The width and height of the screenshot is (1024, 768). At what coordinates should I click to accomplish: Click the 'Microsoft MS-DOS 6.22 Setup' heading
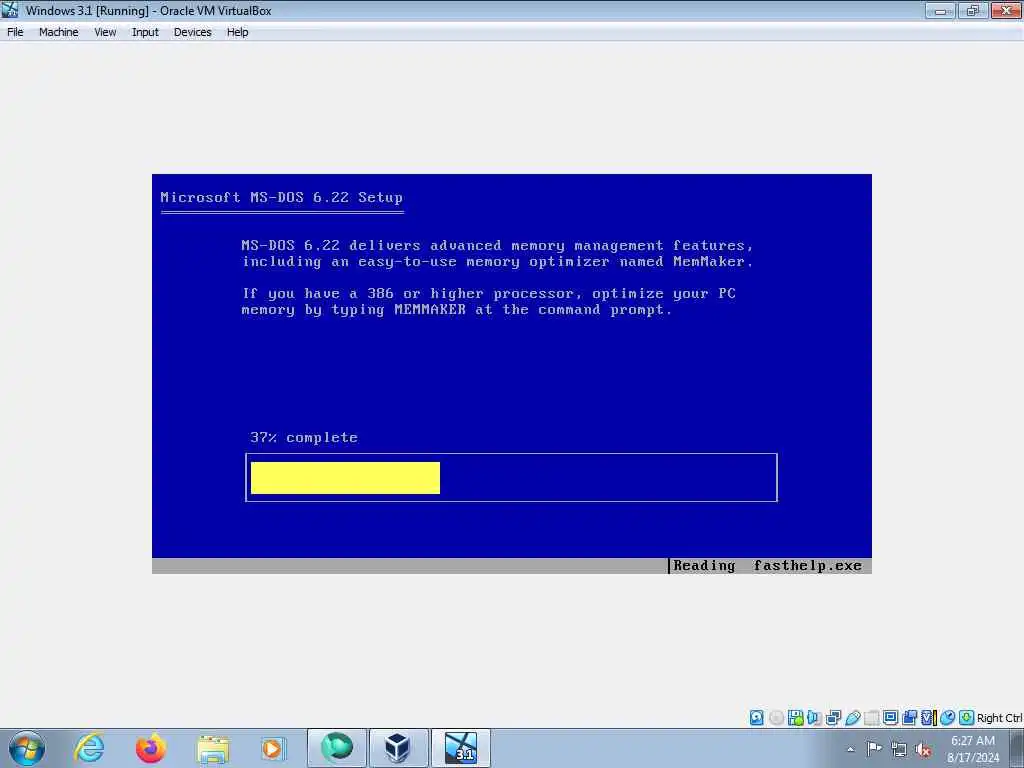pyautogui.click(x=281, y=197)
